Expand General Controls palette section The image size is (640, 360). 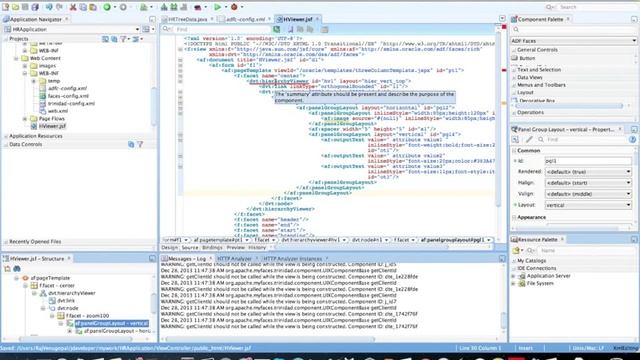(x=537, y=50)
